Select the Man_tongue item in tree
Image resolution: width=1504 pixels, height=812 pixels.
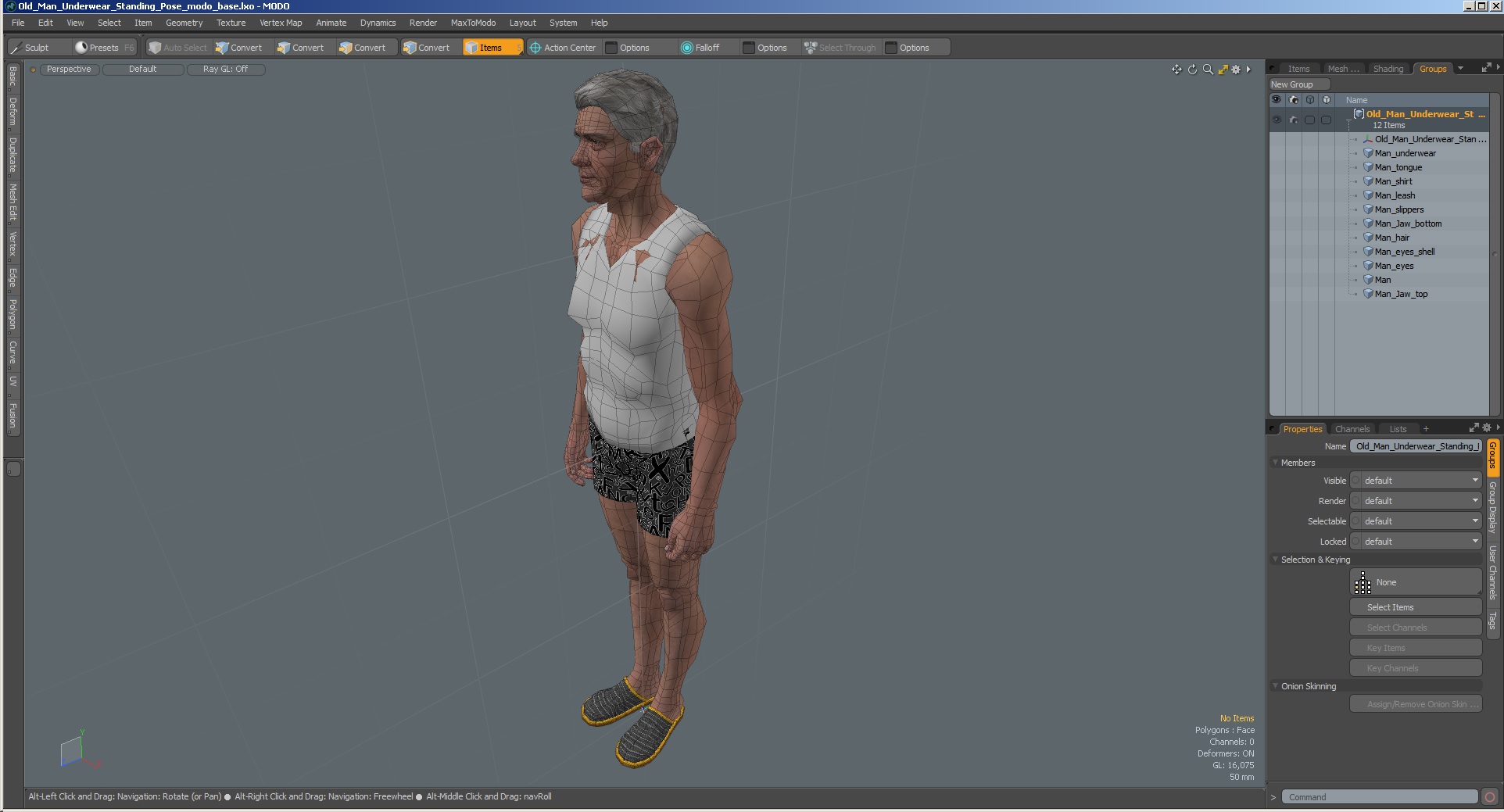click(x=1398, y=167)
